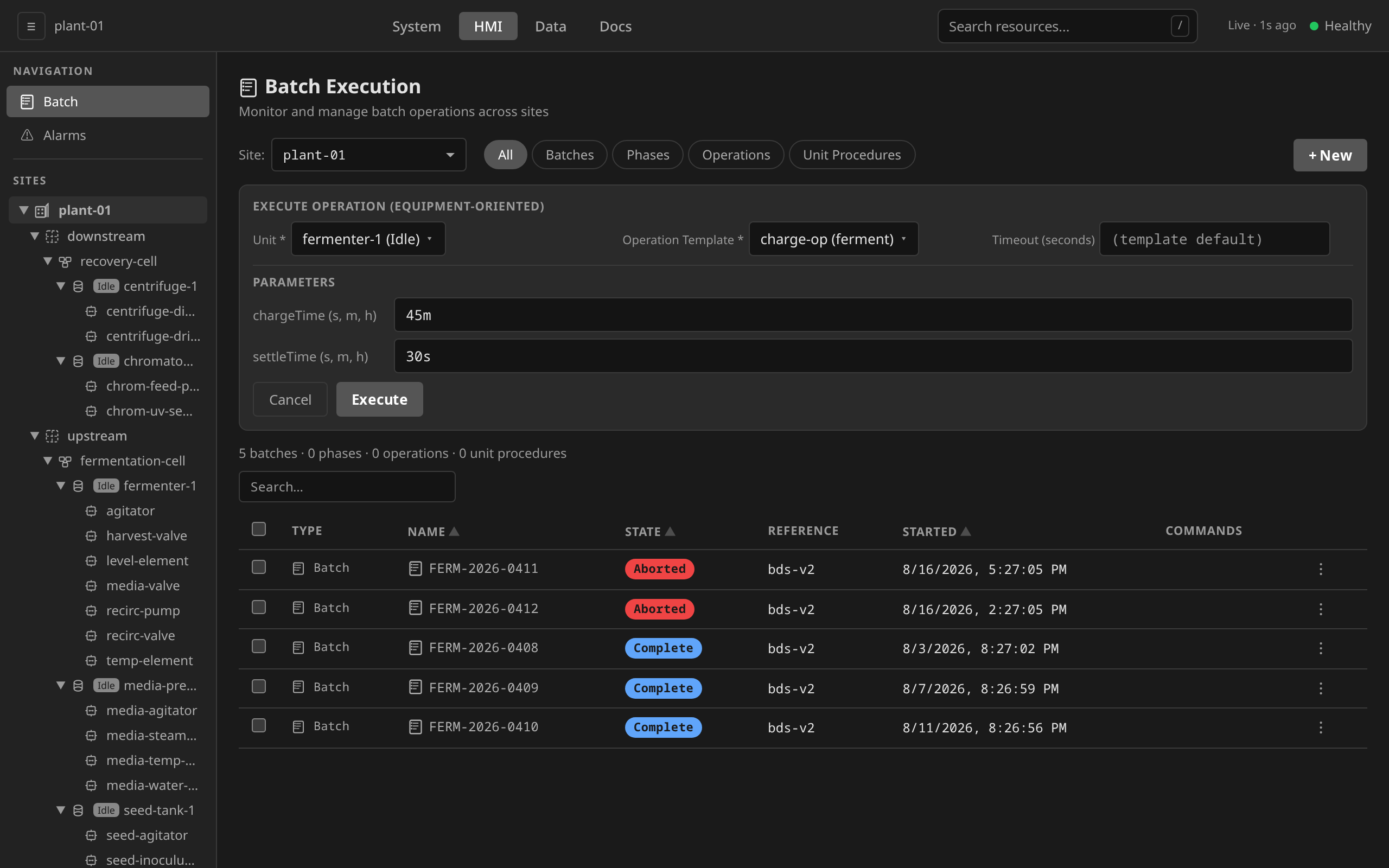The image size is (1389, 868).
Task: Open actions menu for FERM-2026-0411
Action: [x=1321, y=569]
